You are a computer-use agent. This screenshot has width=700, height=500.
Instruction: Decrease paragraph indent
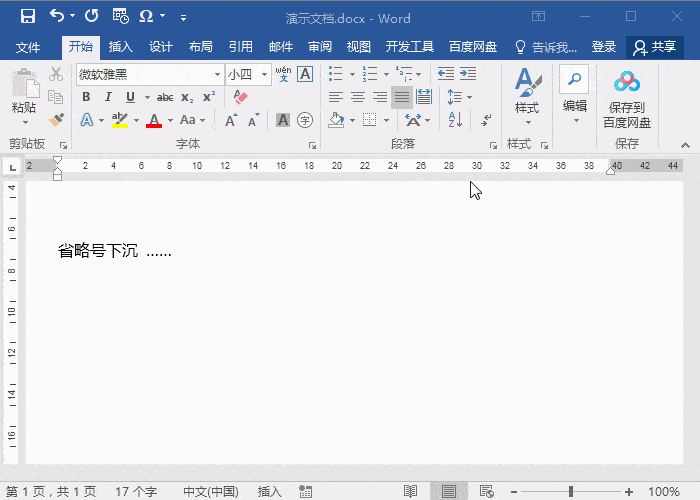point(446,74)
